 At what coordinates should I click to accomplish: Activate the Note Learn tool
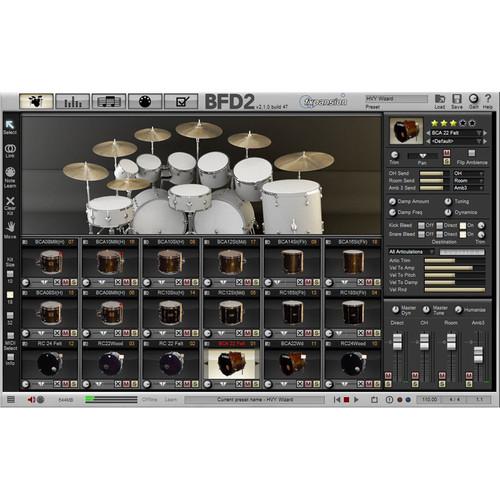click(10, 172)
